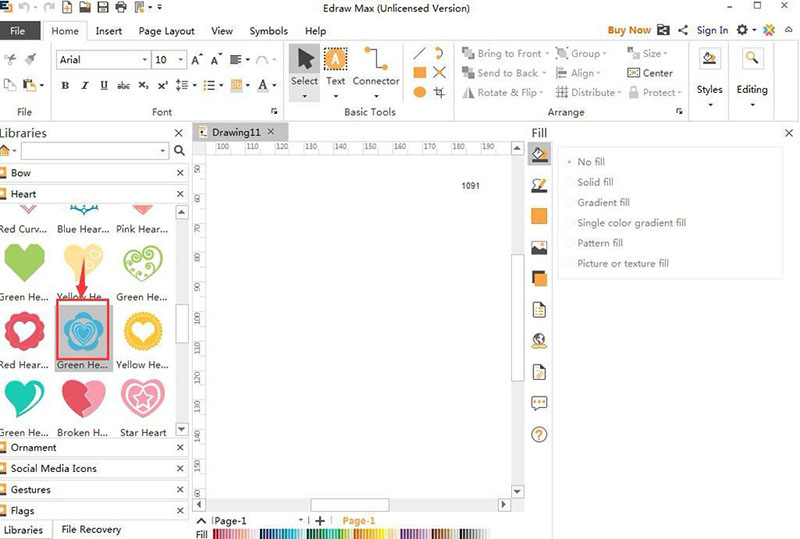Screen dimensions: 800x539
Task: Select the Solid fill option
Action: point(595,182)
